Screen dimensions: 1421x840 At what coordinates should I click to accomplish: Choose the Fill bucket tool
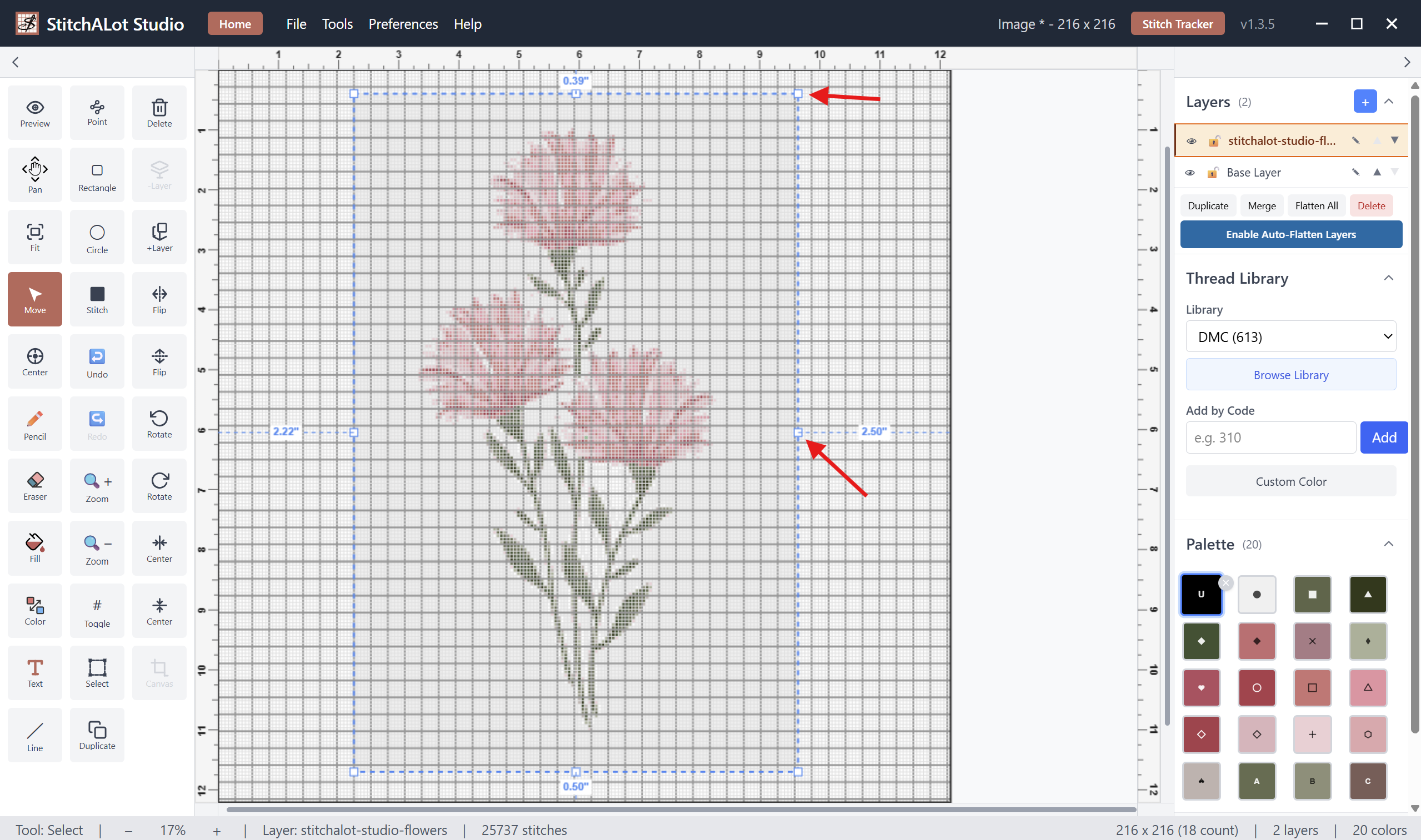click(x=34, y=548)
